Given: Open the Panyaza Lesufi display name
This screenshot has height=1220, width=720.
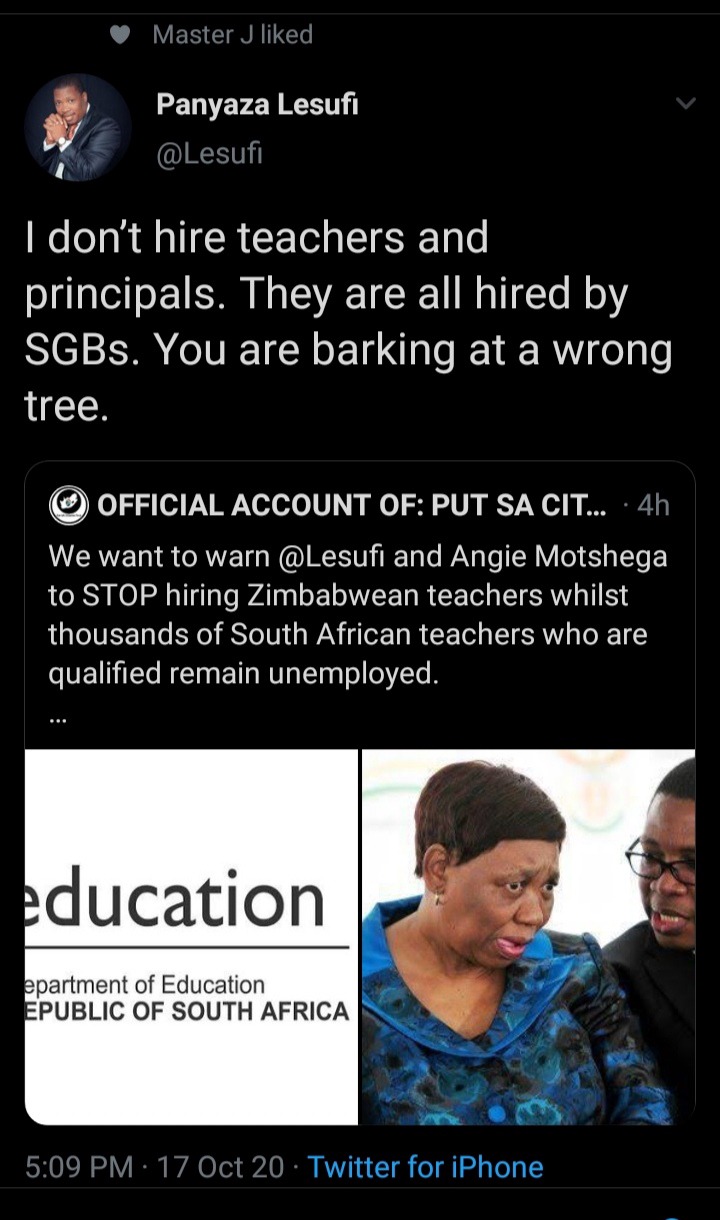Looking at the screenshot, I should (x=257, y=105).
